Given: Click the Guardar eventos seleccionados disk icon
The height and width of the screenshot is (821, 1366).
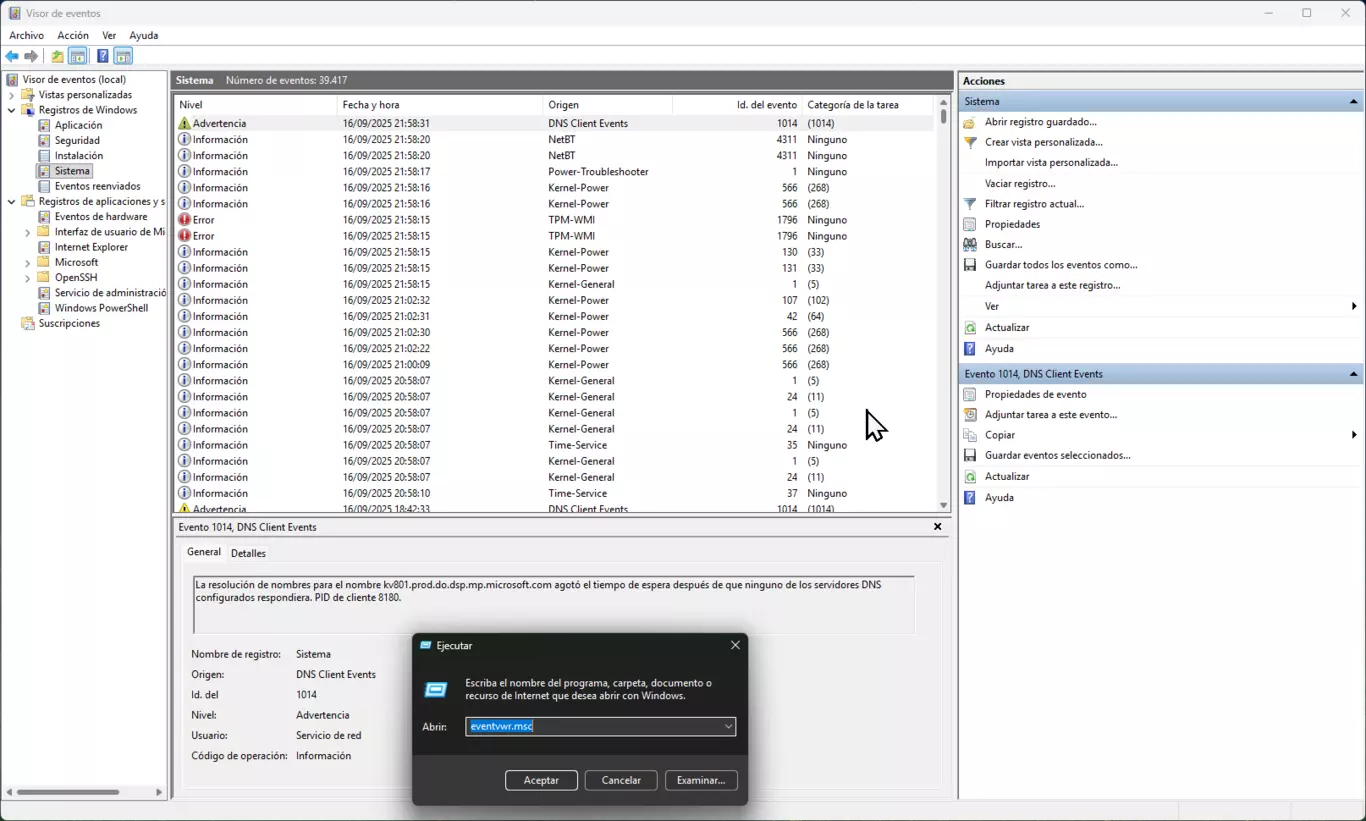Looking at the screenshot, I should pos(969,455).
